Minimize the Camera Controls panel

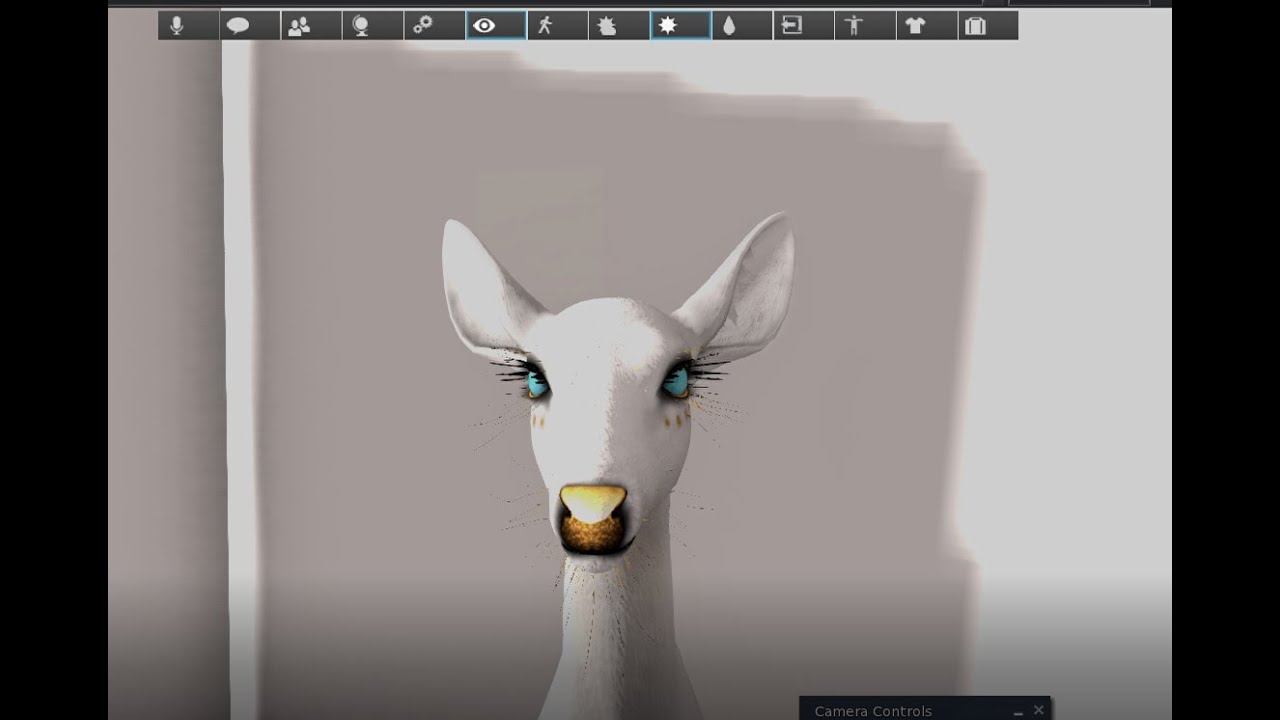click(1018, 712)
